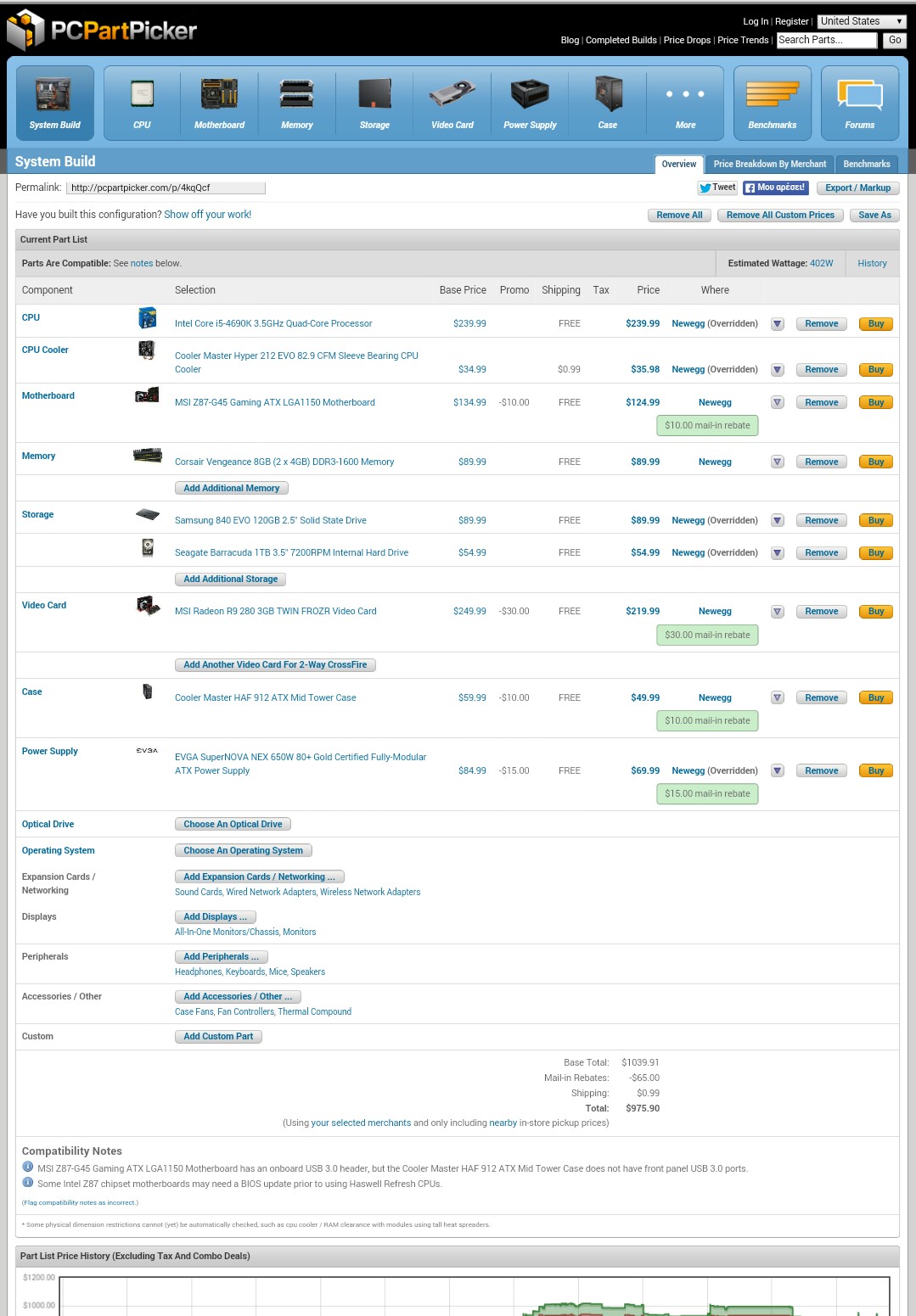Expand merchant dropdown for Samsung 840 EVO row
Screen dimensions: 916x1316
click(778, 521)
